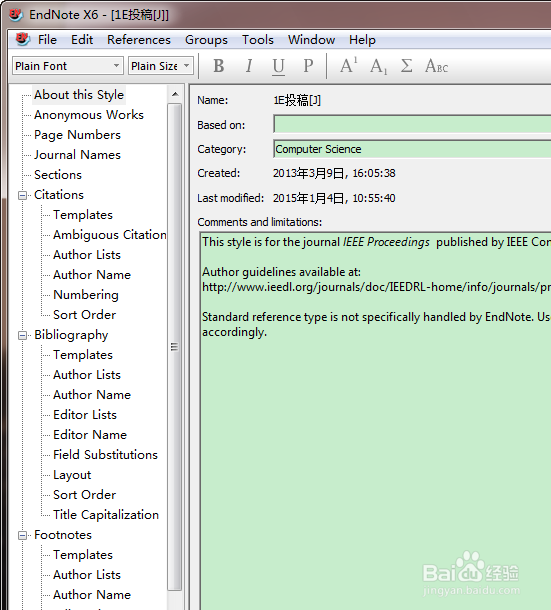Open Templates under Bibliography
Image resolution: width=551 pixels, height=610 pixels.
pos(83,355)
